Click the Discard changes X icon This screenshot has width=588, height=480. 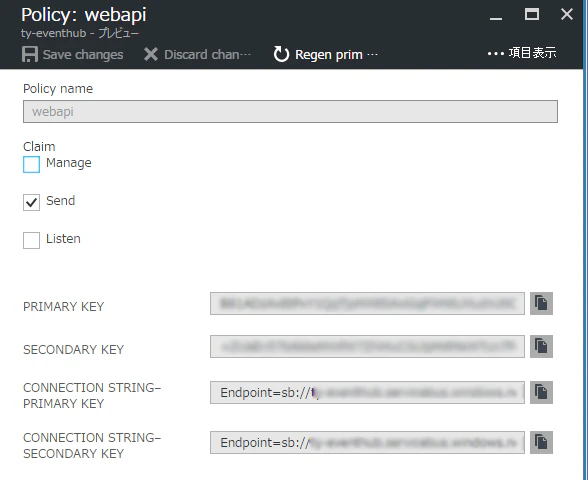pyautogui.click(x=151, y=54)
